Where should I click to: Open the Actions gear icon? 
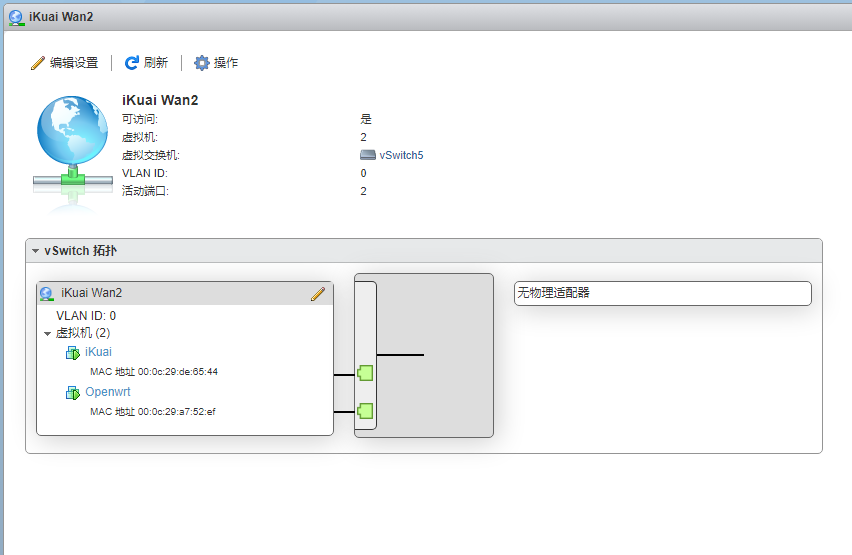point(202,63)
